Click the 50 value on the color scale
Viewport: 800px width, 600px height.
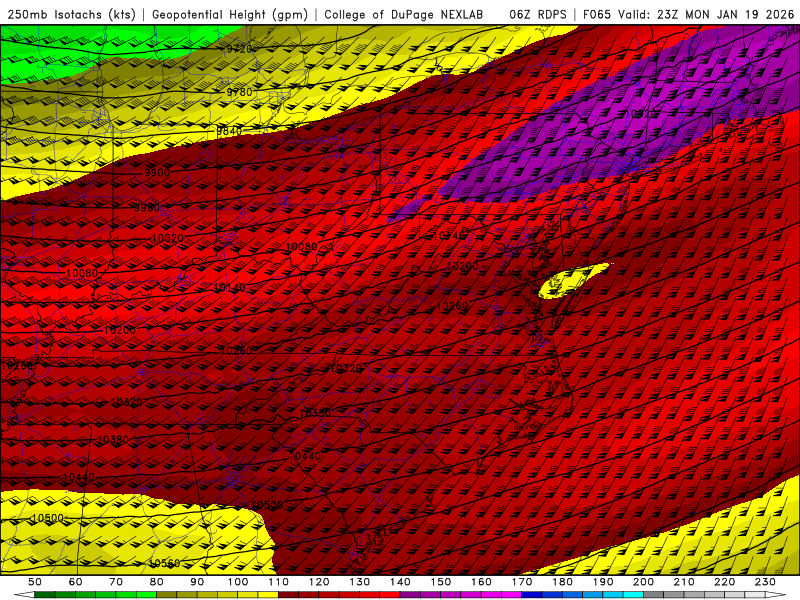(35, 582)
